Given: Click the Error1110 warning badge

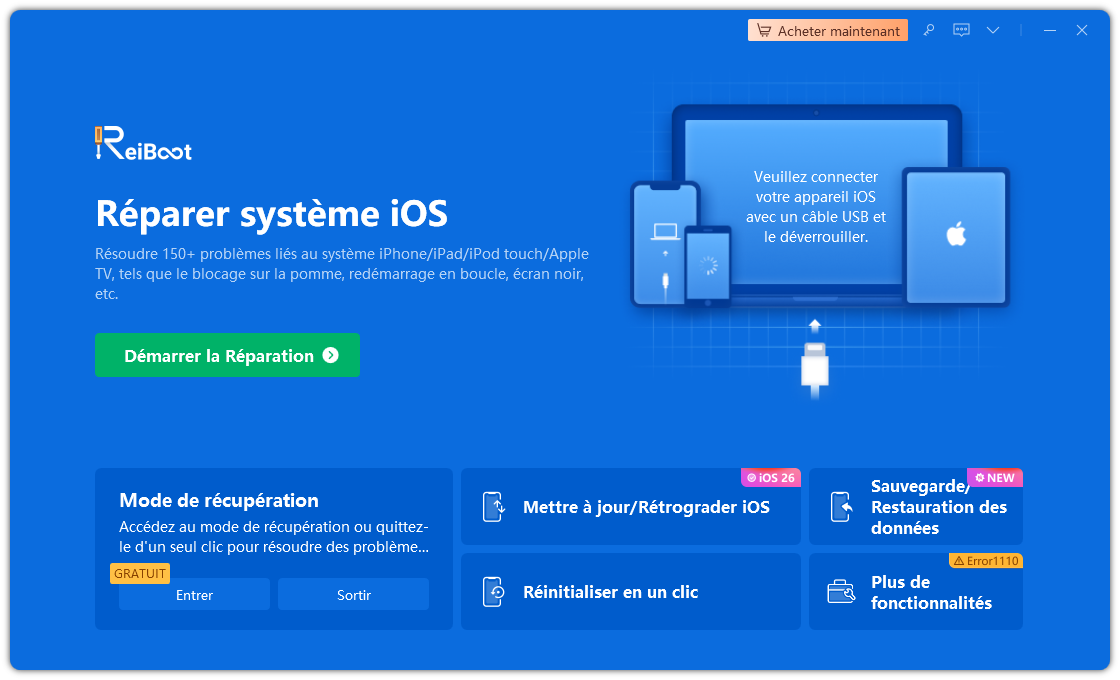Looking at the screenshot, I should click(986, 561).
